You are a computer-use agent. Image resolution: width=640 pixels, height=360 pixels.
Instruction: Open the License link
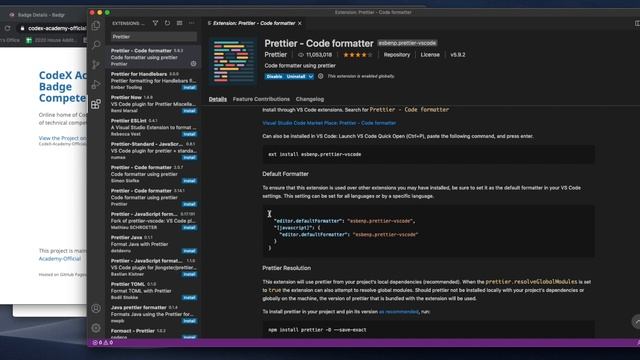tap(430, 55)
